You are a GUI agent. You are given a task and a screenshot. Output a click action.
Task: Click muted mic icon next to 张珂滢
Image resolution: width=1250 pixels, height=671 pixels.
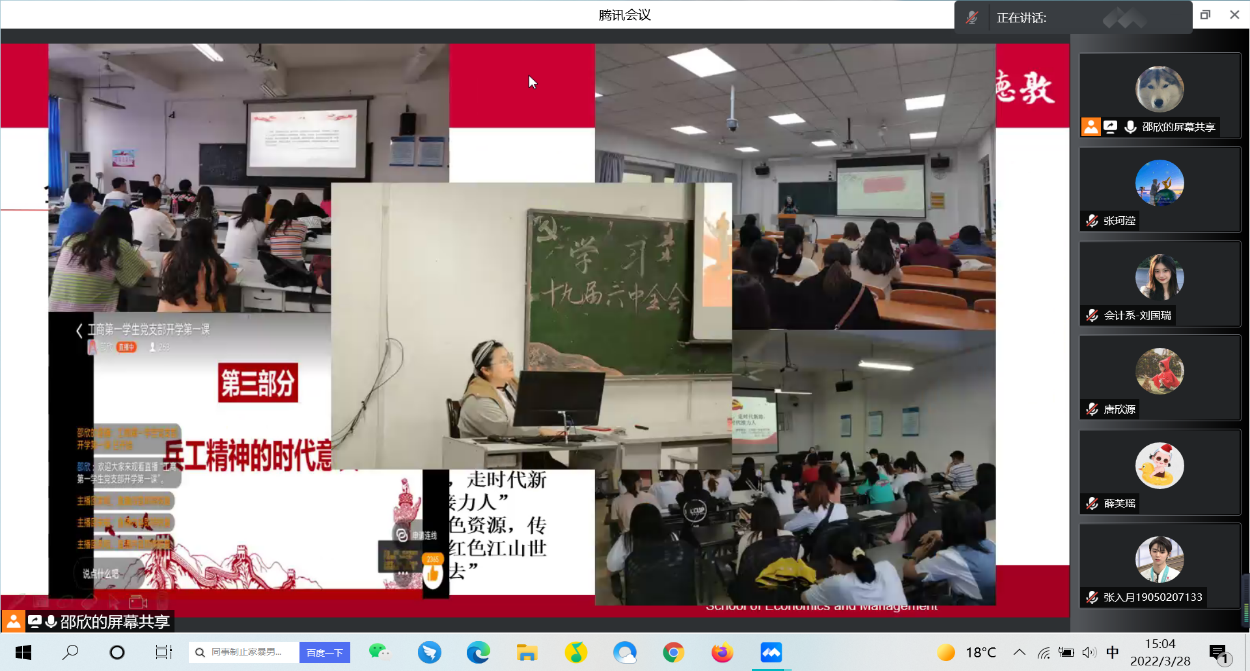[1092, 221]
